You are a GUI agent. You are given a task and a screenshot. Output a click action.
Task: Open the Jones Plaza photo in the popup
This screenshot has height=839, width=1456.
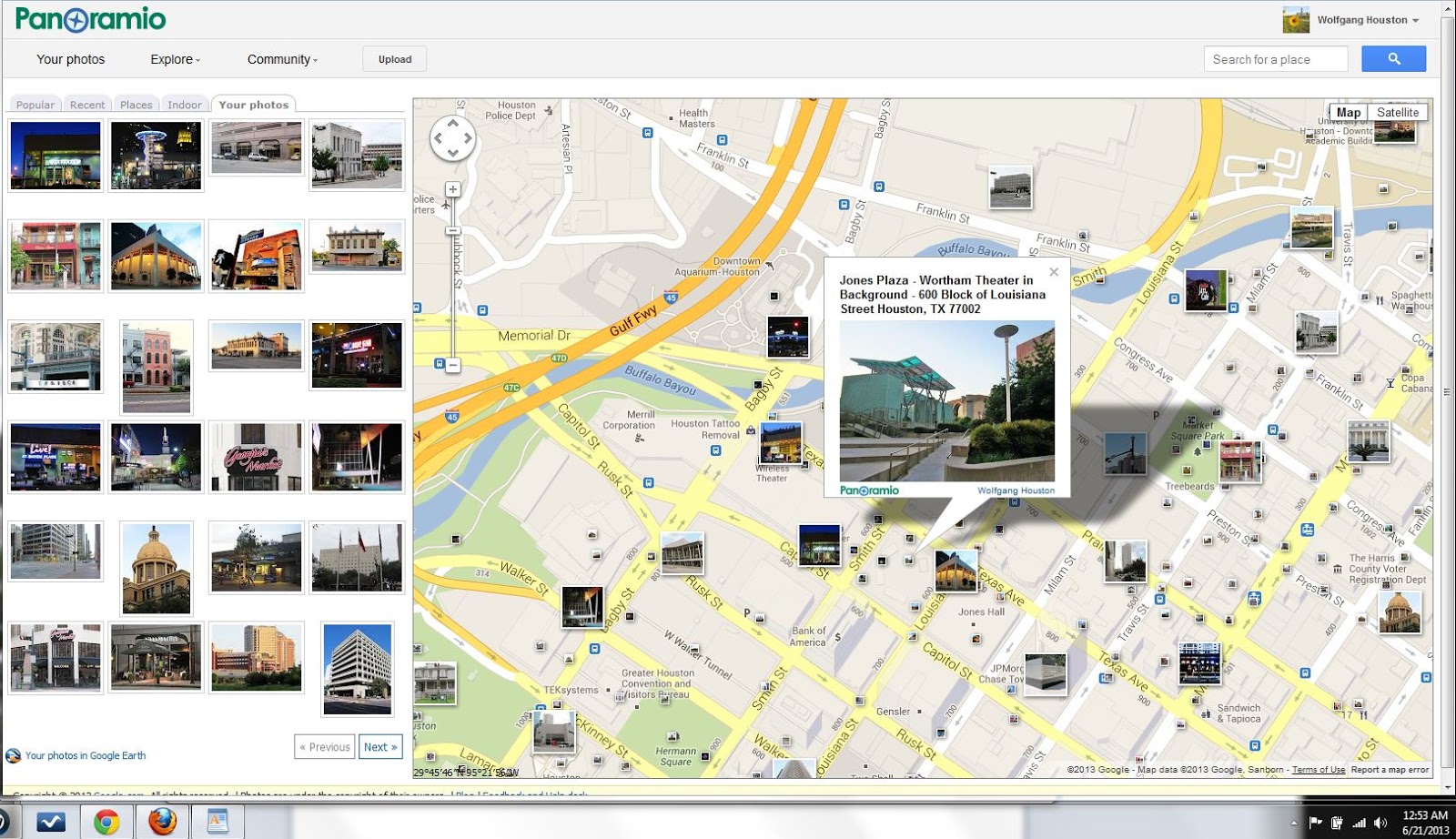pyautogui.click(x=947, y=401)
